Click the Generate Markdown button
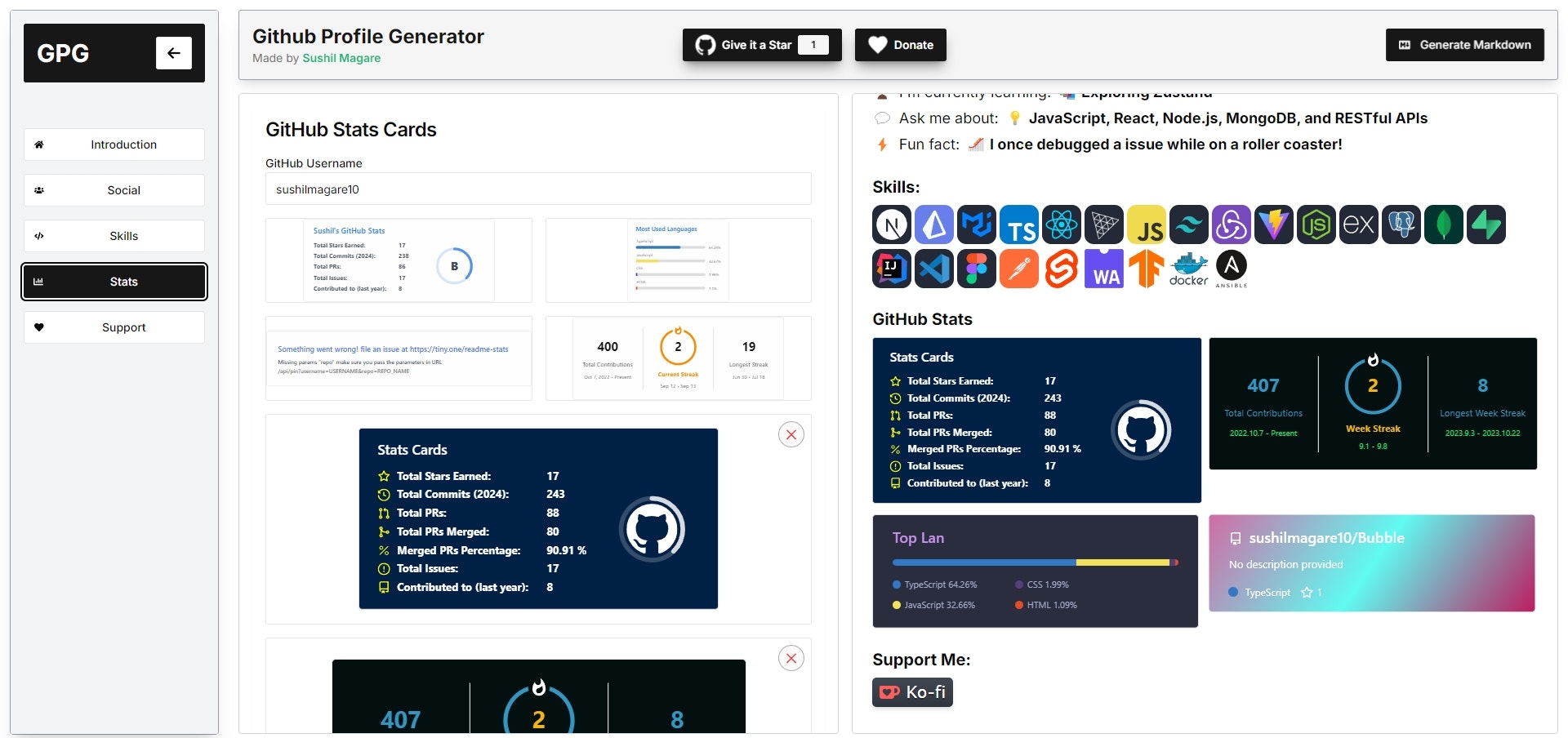Viewport: 1568px width, 738px height. tap(1465, 45)
